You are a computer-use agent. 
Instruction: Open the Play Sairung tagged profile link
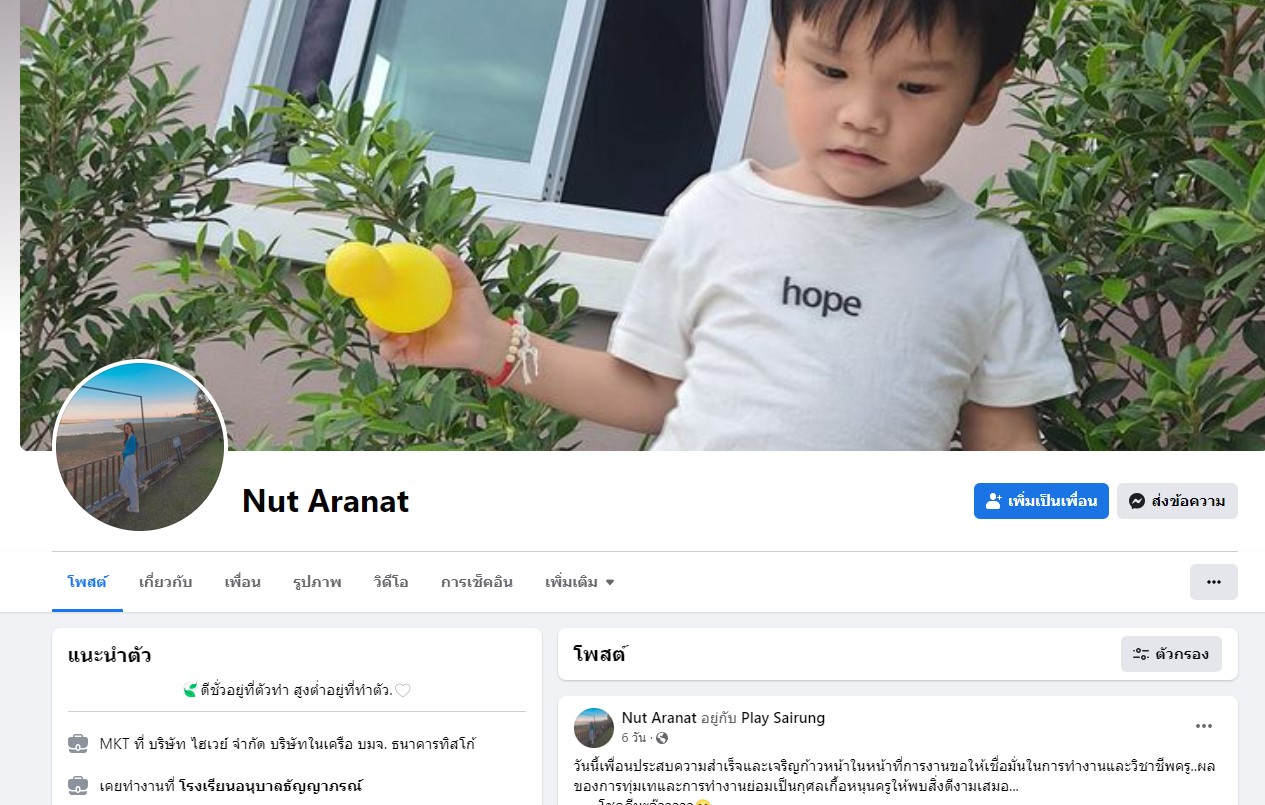pos(783,718)
